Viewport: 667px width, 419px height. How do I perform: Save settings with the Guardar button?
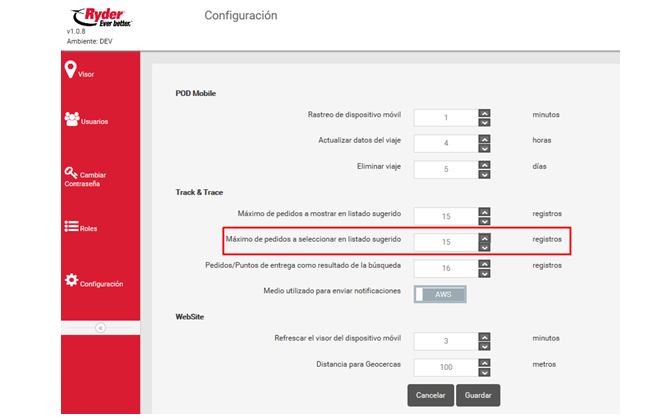(x=478, y=395)
